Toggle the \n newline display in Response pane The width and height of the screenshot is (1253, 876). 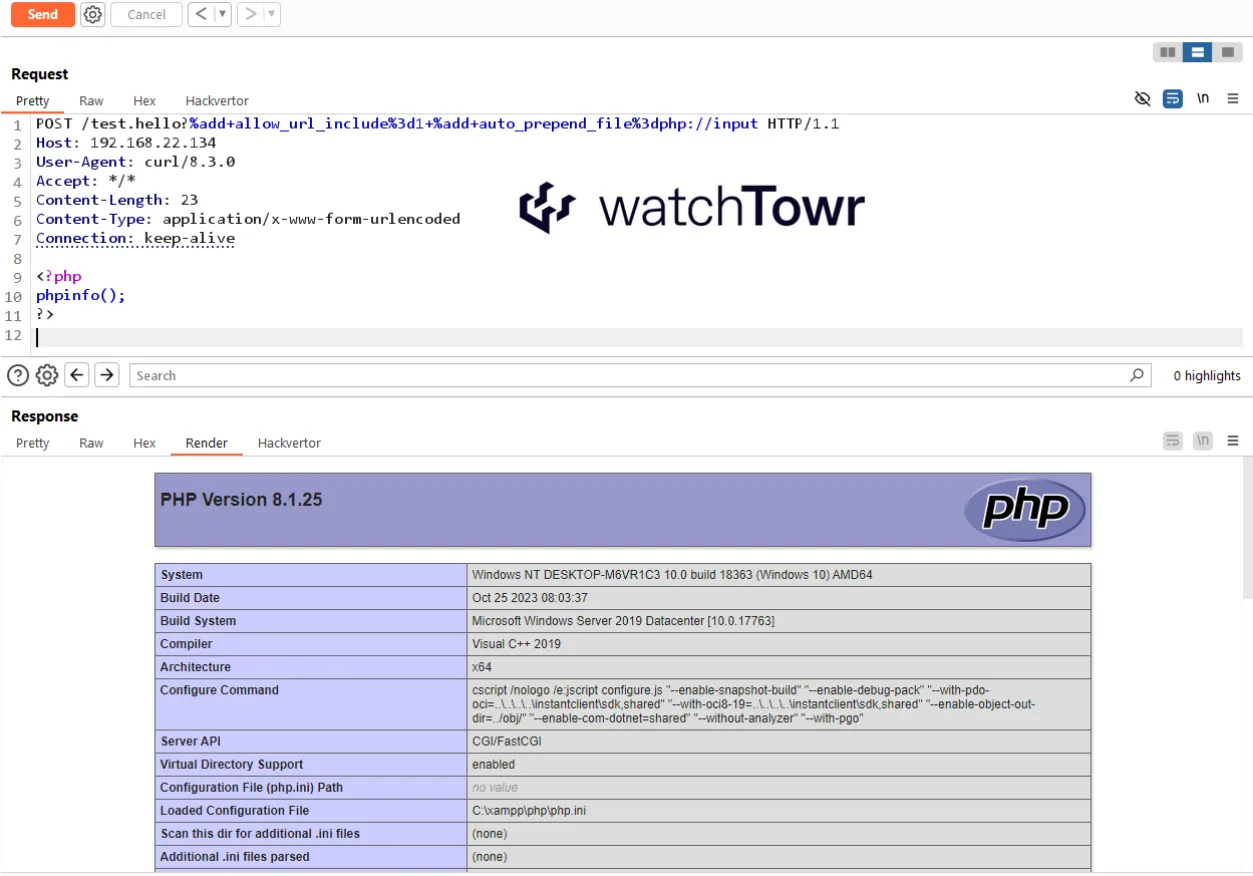click(x=1203, y=440)
